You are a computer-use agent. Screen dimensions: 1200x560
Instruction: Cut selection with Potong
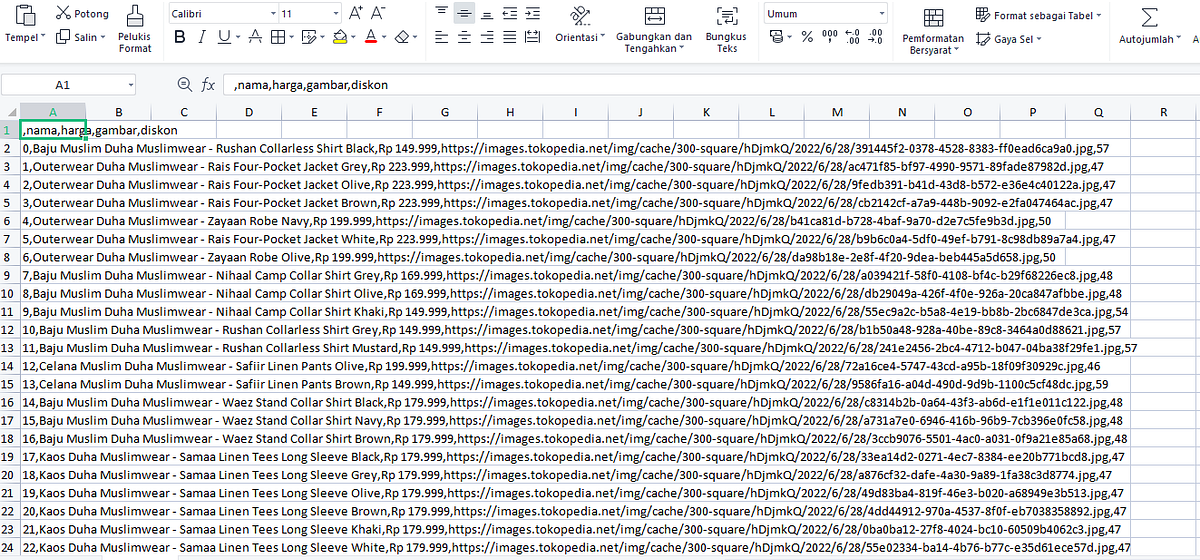[x=82, y=13]
